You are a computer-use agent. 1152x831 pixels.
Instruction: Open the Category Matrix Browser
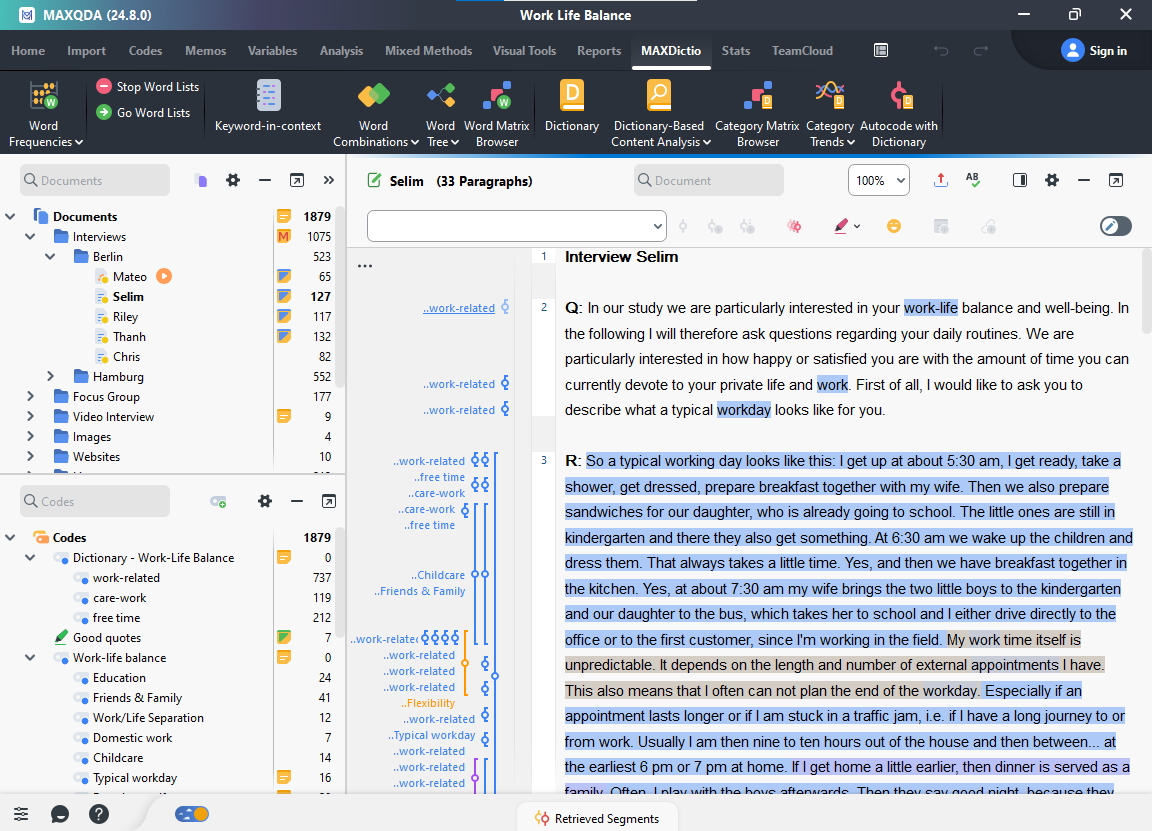coord(757,114)
